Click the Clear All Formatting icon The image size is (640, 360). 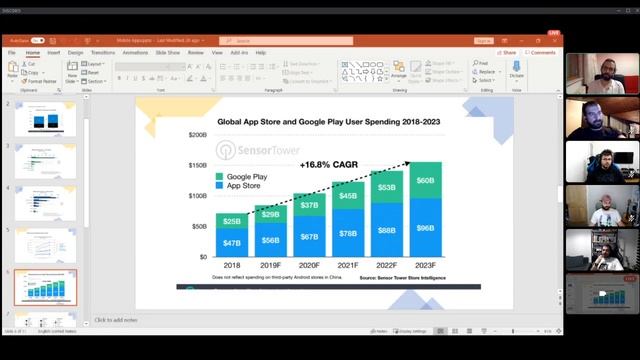coord(209,67)
